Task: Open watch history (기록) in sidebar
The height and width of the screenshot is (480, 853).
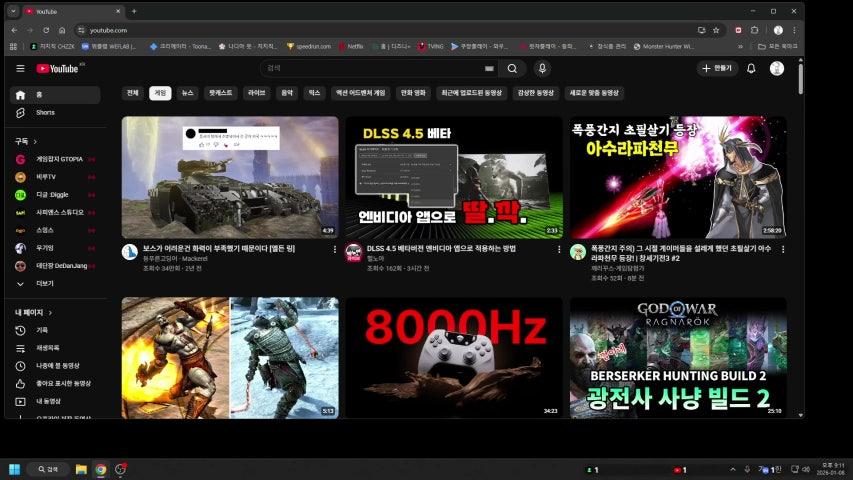Action: click(x=55, y=330)
